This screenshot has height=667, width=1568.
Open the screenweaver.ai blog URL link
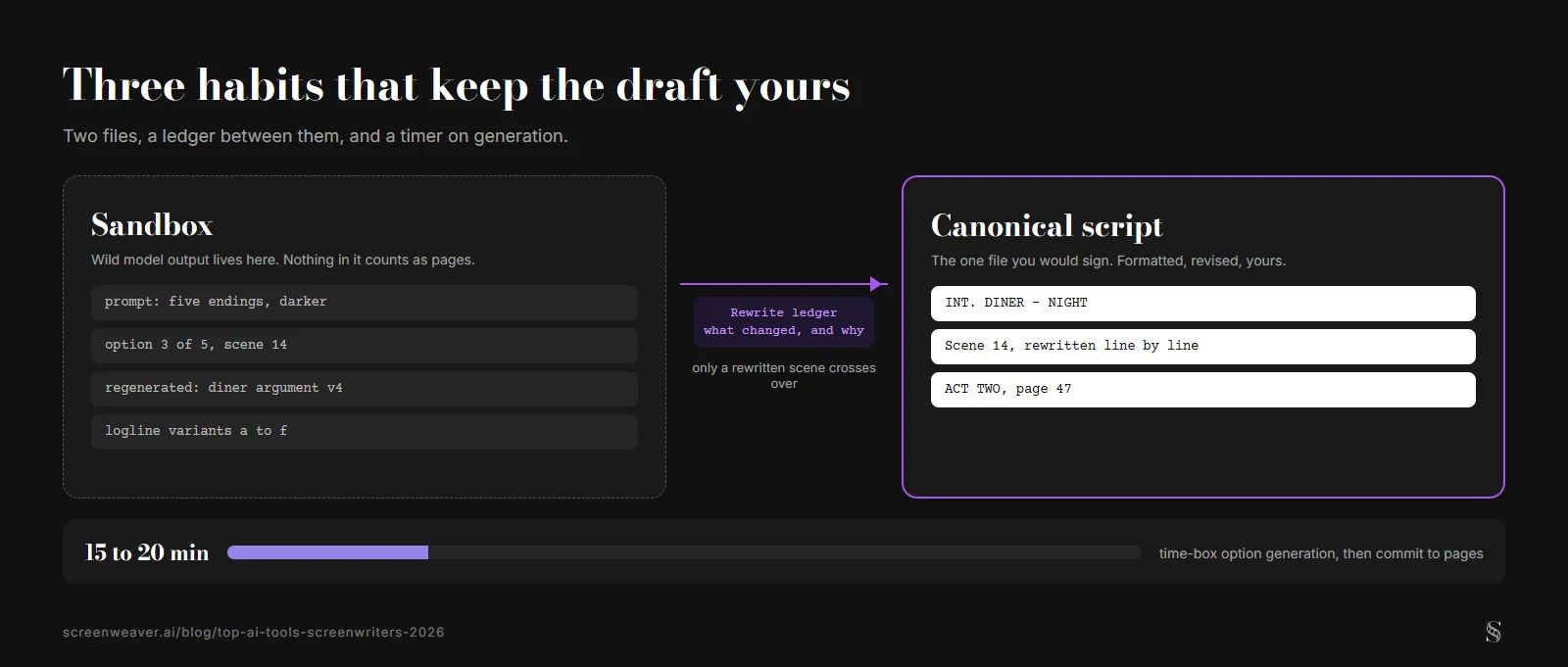tap(254, 633)
